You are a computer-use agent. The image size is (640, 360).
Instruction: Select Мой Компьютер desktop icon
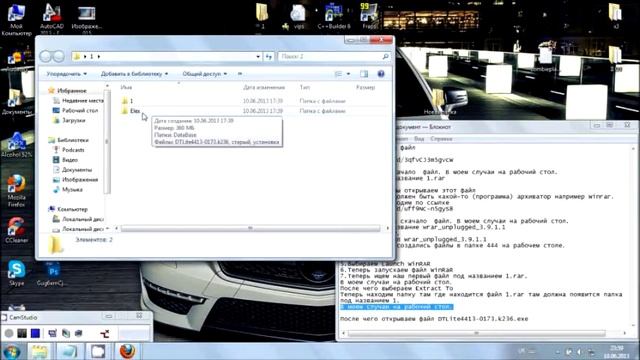(x=16, y=19)
